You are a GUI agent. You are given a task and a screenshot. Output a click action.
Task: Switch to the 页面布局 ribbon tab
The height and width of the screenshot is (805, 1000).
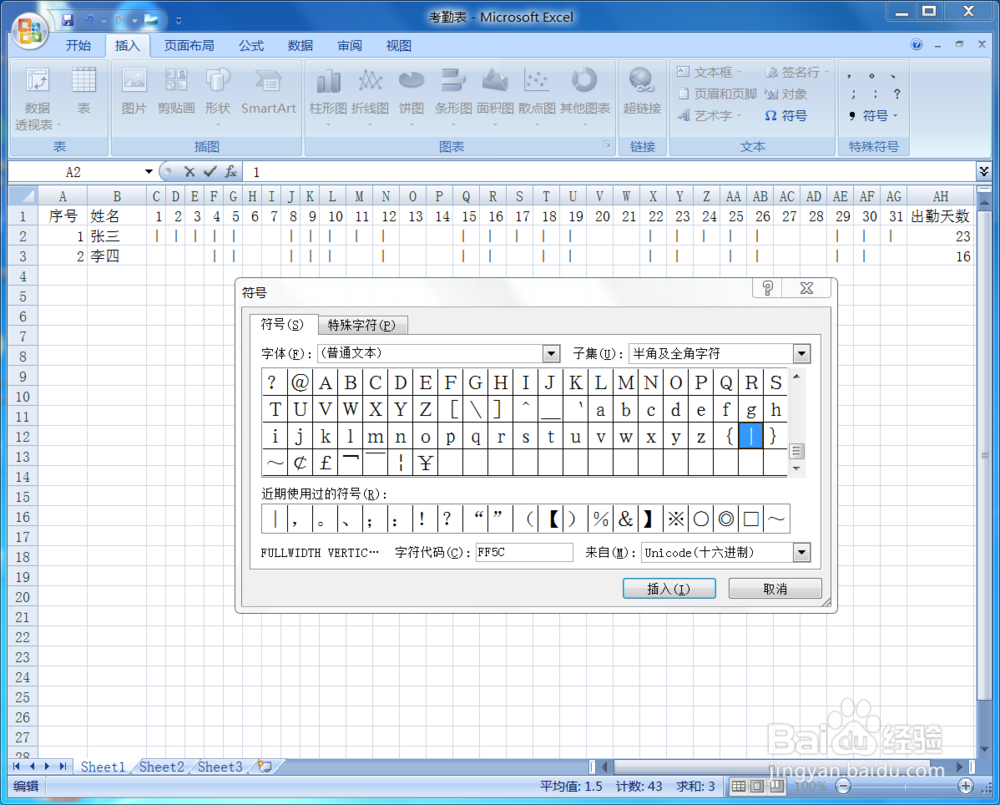click(189, 45)
